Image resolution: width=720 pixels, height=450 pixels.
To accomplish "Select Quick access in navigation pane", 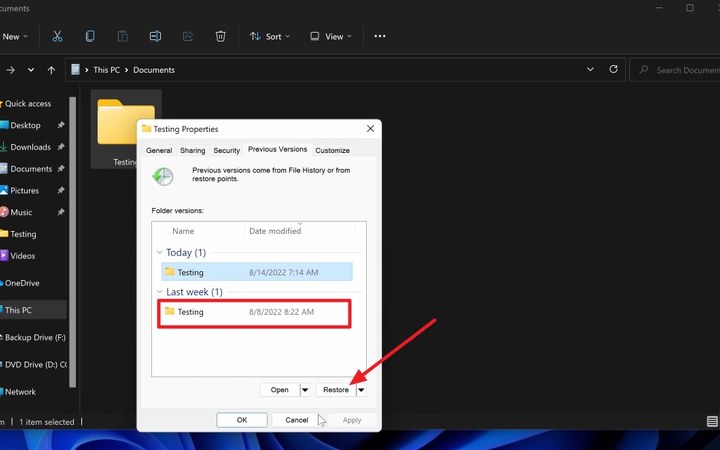I will (28, 104).
